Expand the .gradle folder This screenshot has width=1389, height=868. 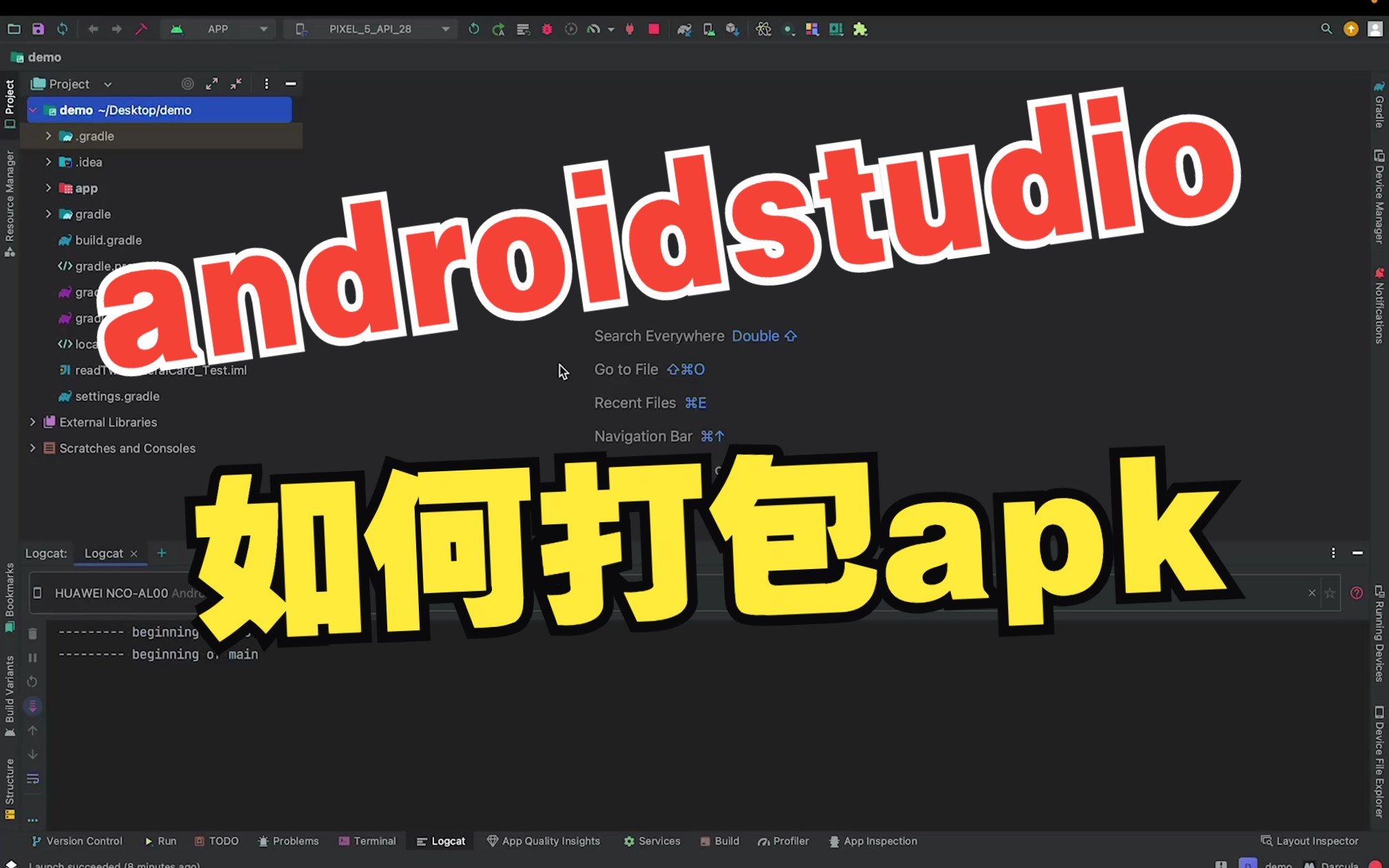[x=48, y=136]
